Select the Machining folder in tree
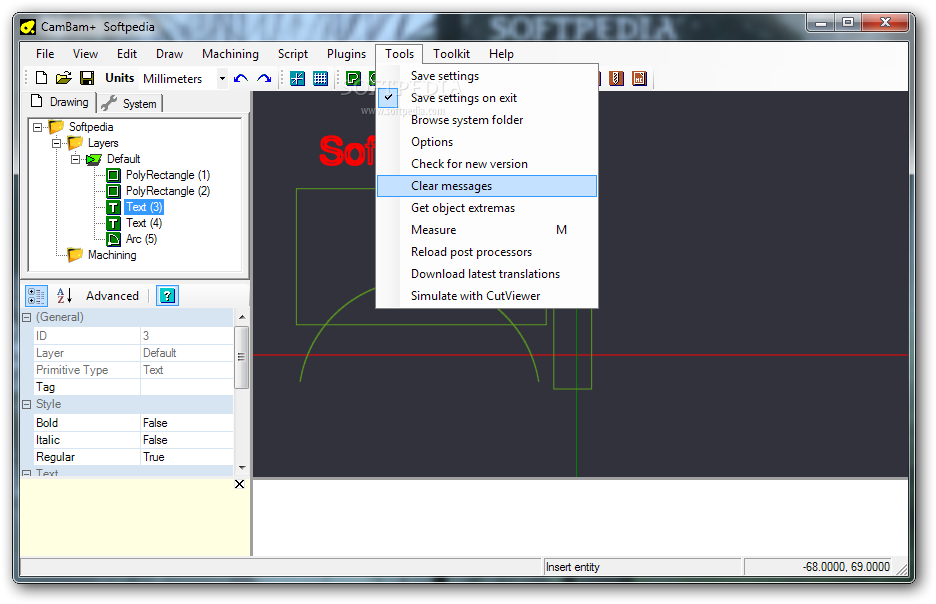The image size is (936, 604). pyautogui.click(x=112, y=255)
